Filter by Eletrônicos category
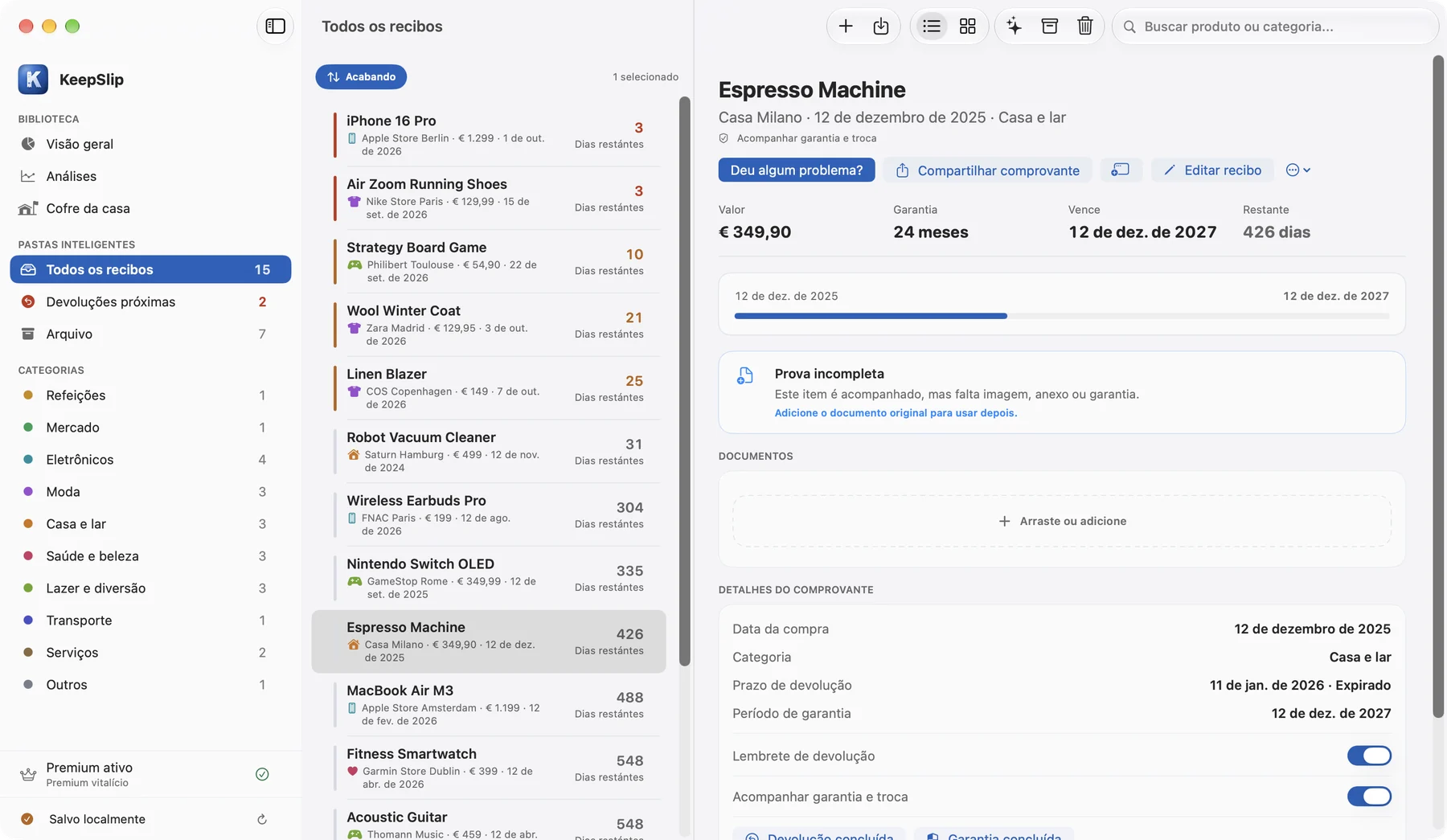 coord(150,460)
